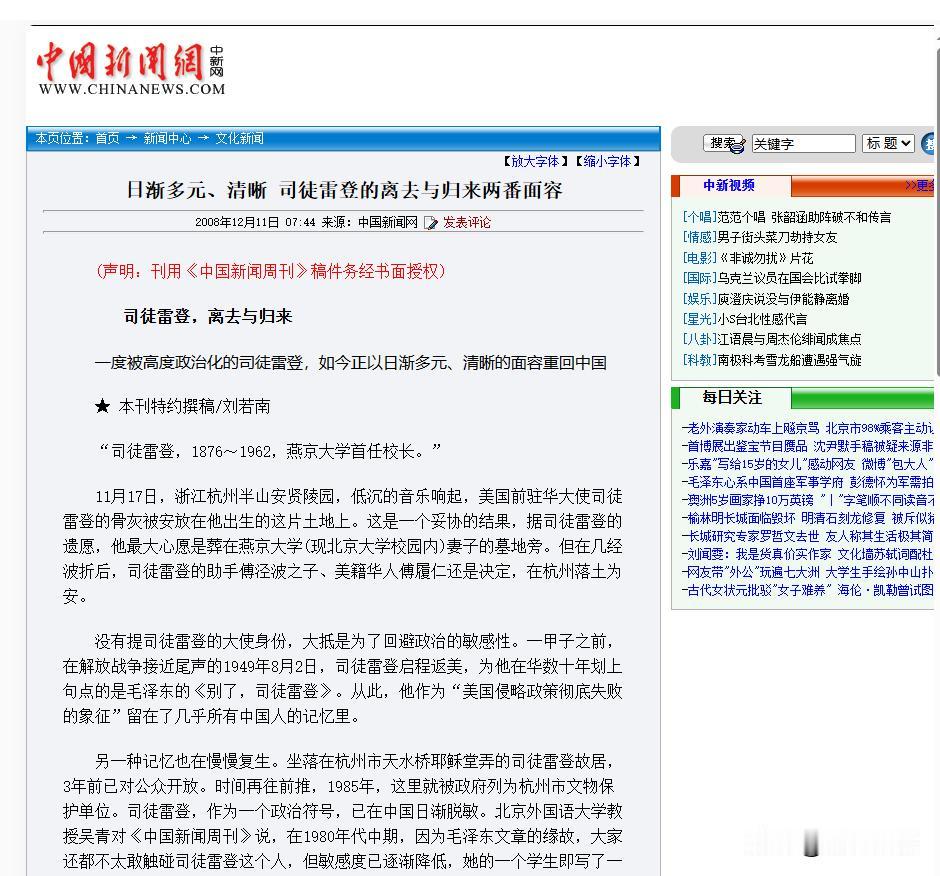Go to 首页 in the breadcrumb
The width and height of the screenshot is (940, 876).
coord(107,139)
